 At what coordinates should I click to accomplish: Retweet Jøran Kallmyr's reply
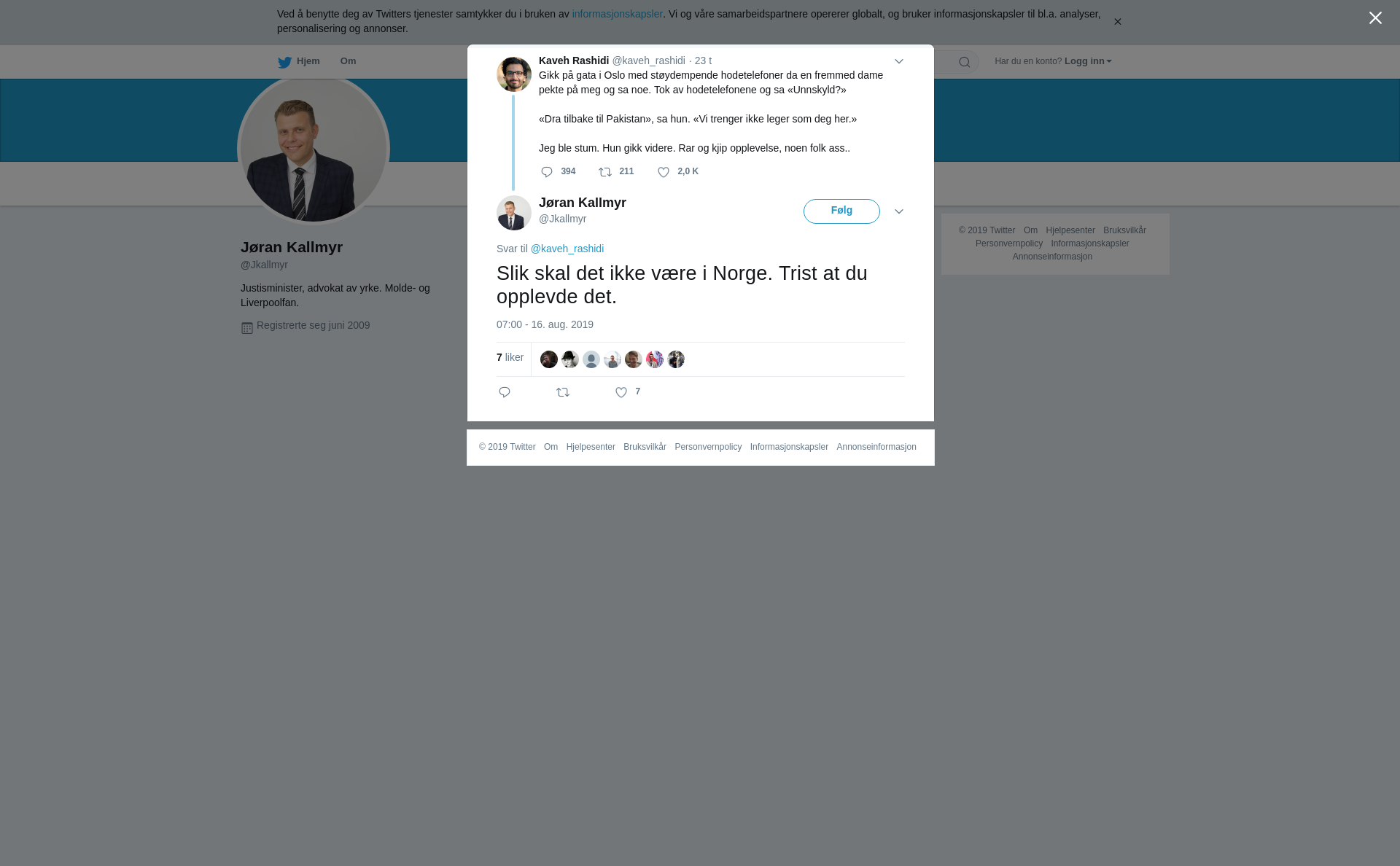[x=563, y=392]
